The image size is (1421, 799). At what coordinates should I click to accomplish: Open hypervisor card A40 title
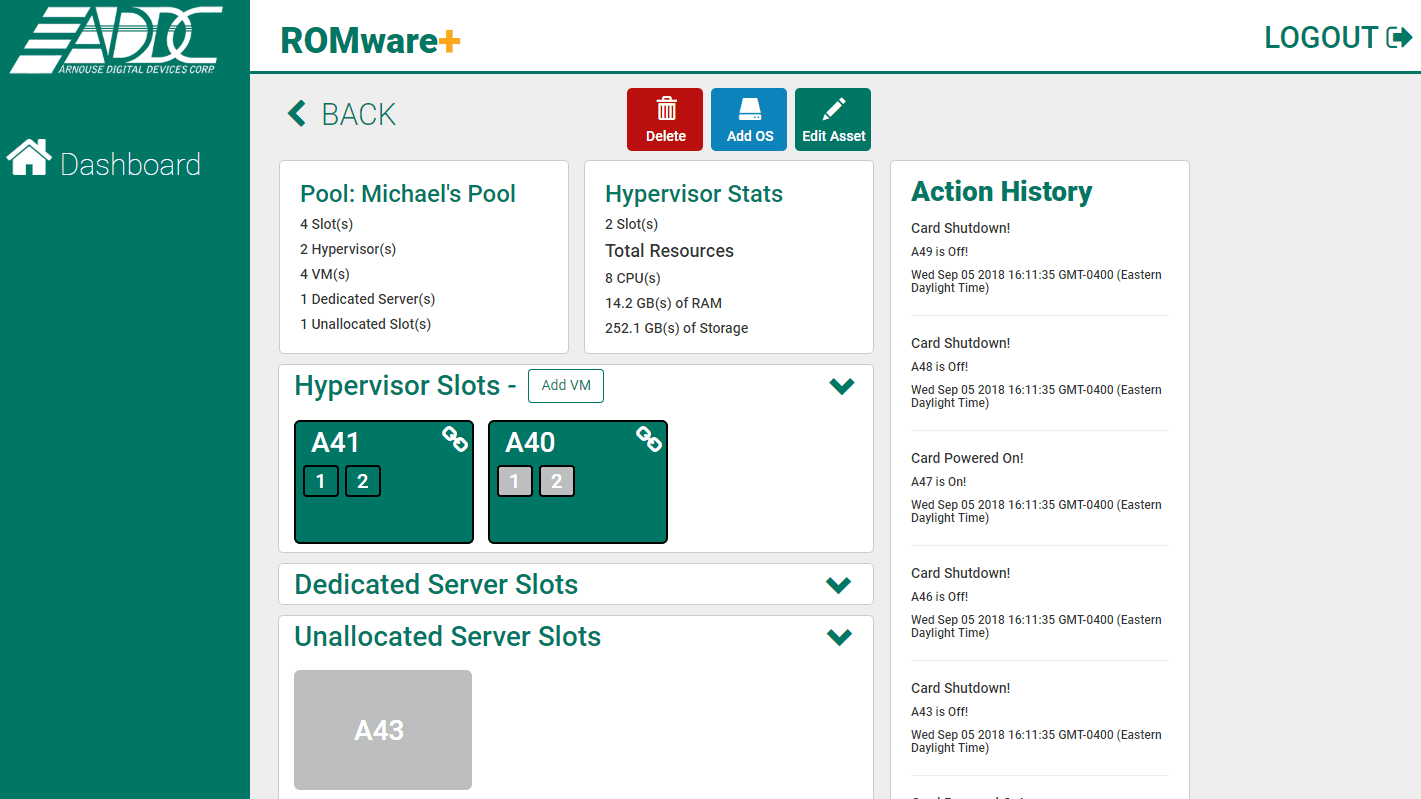530,443
